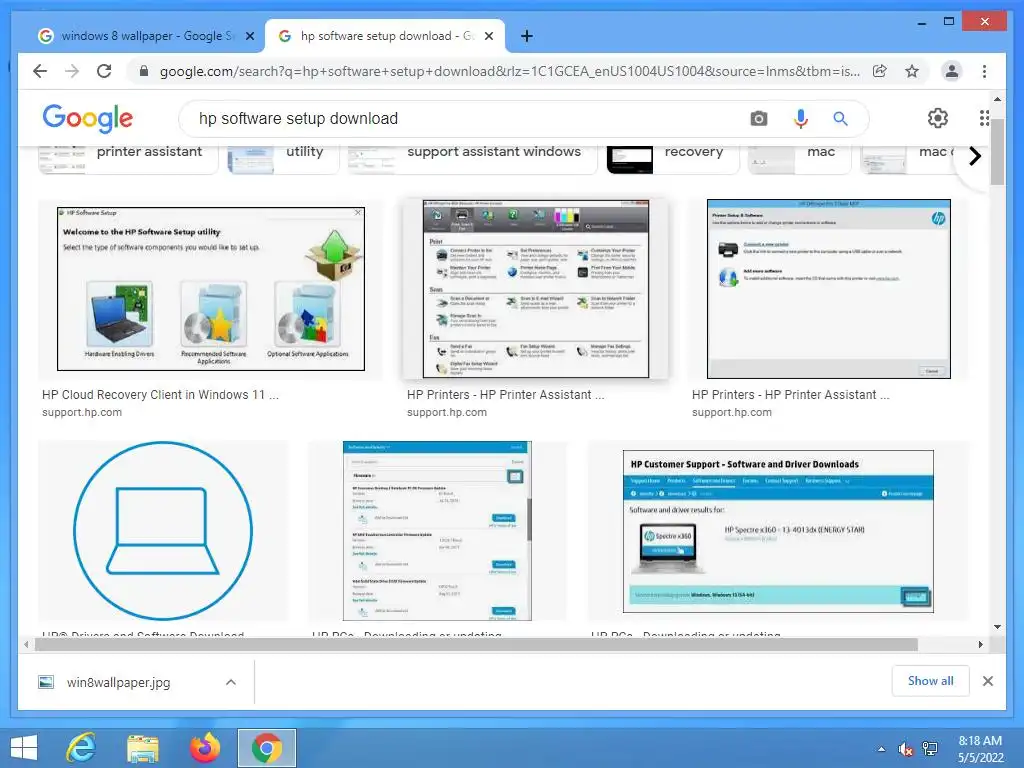Viewport: 1024px width, 768px height.
Task: Share this page using the share icon
Action: click(x=880, y=71)
